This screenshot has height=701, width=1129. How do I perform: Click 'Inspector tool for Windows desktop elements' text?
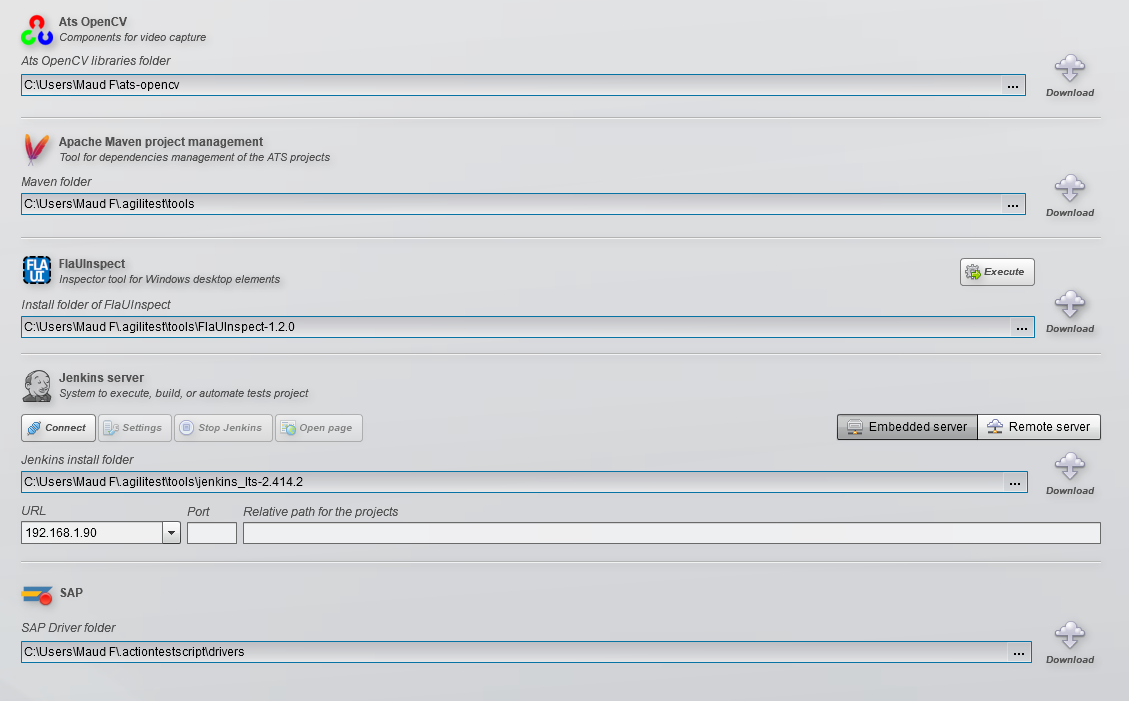tap(169, 279)
